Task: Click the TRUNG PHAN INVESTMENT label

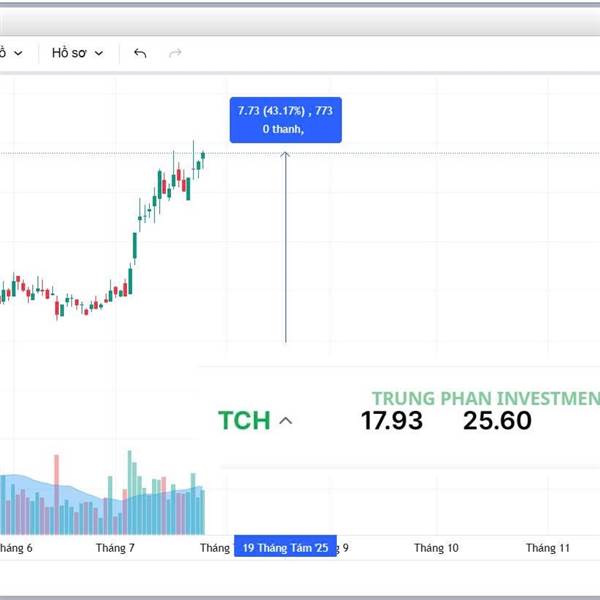Action: (486, 398)
